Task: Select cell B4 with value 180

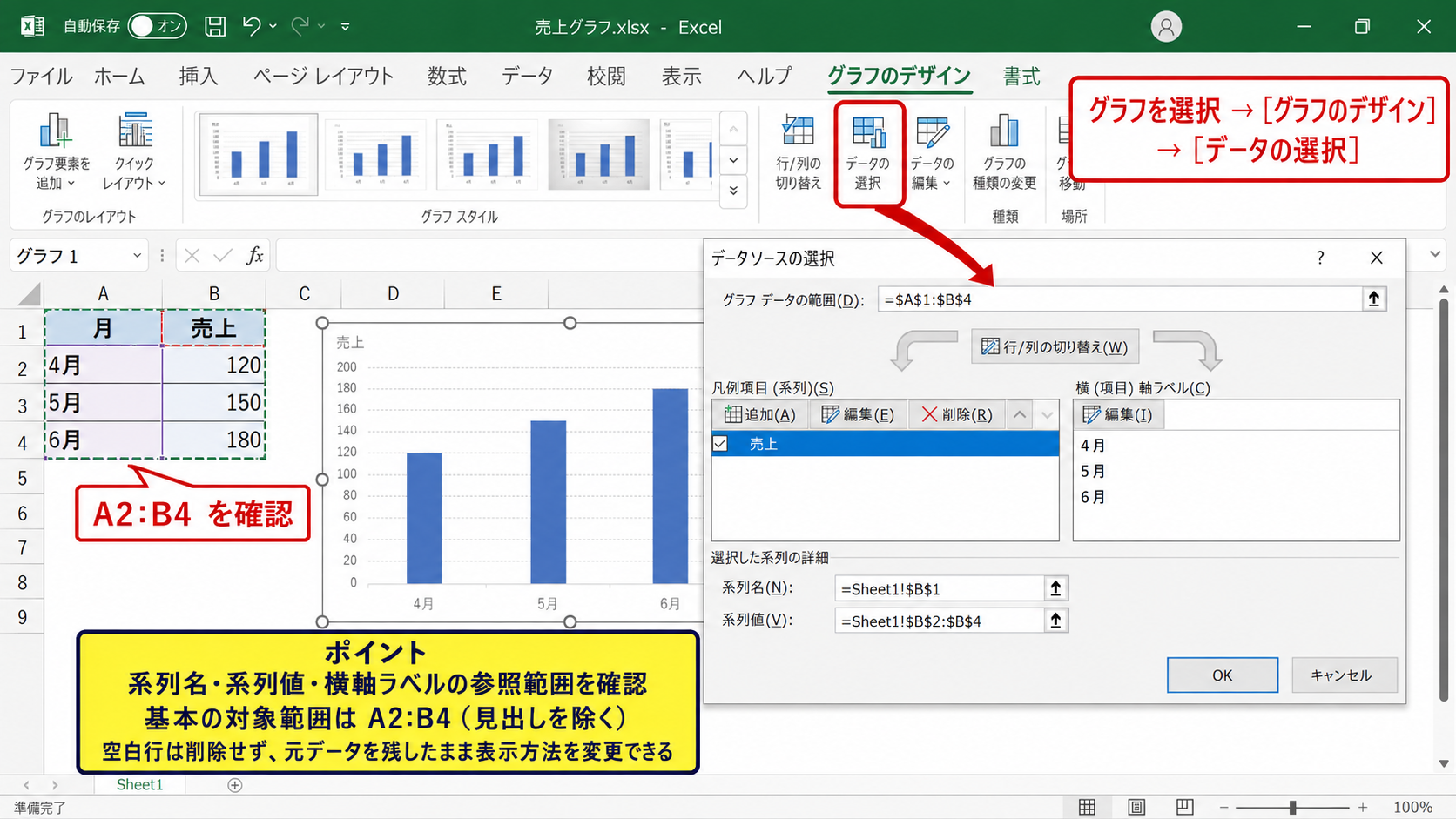Action: pos(213,440)
